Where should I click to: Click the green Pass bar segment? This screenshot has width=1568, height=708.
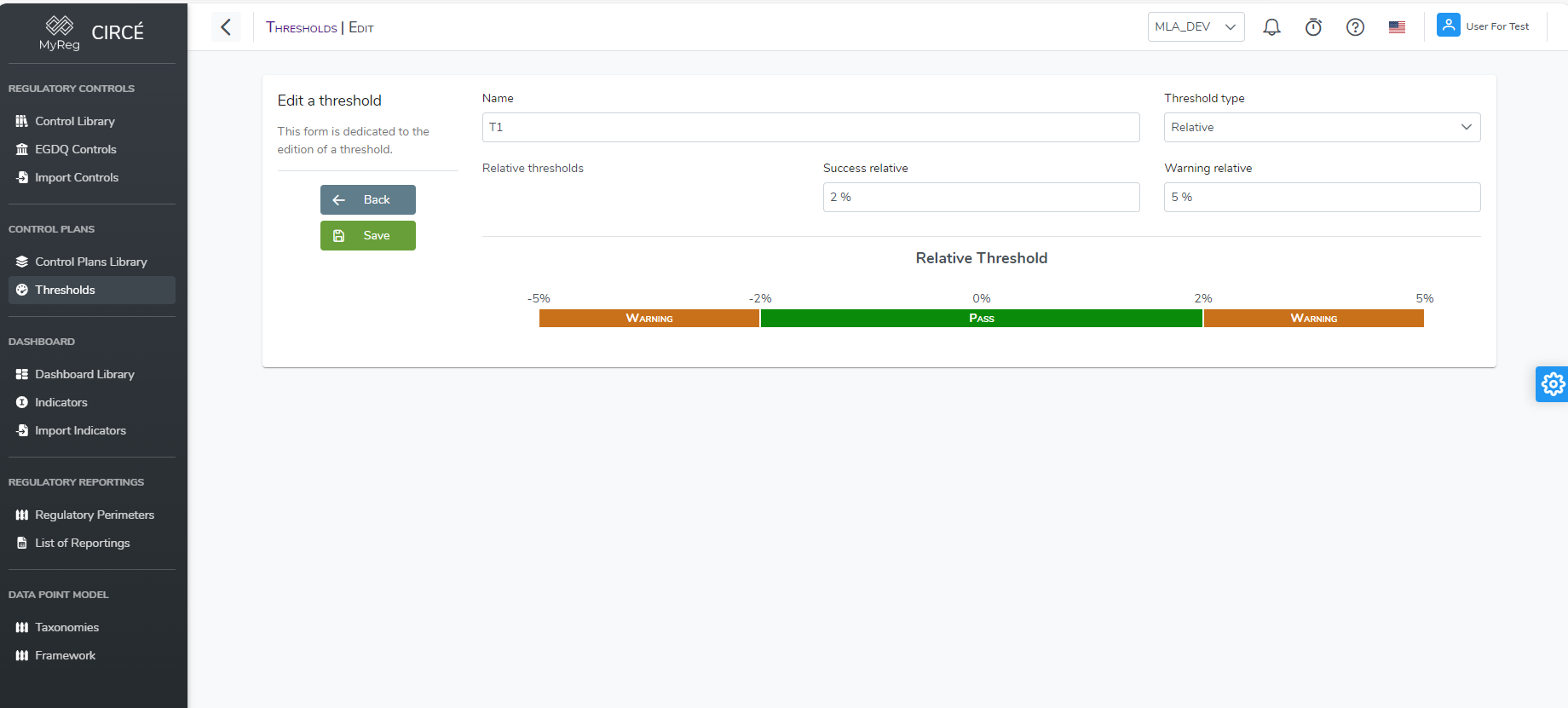point(981,319)
